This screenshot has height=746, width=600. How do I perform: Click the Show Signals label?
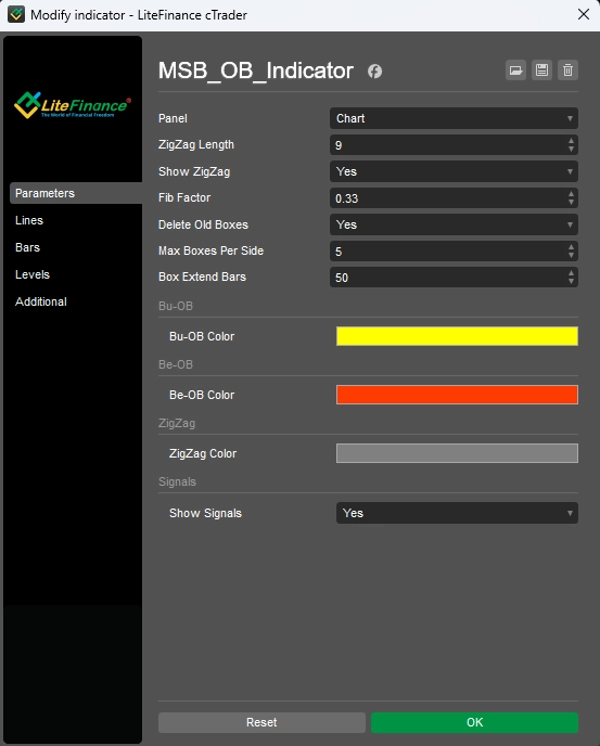pyautogui.click(x=206, y=513)
